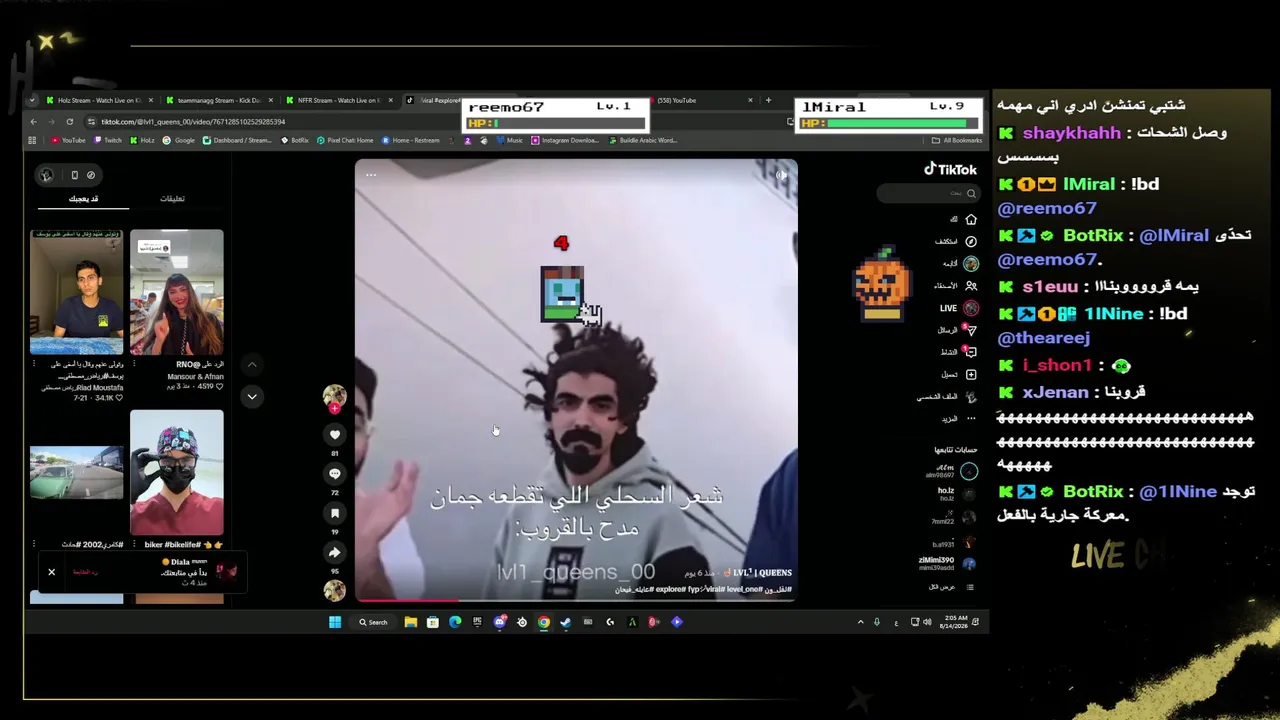Open Messages paper-plane icon in sidebar
The width and height of the screenshot is (1280, 720).
coord(970,330)
